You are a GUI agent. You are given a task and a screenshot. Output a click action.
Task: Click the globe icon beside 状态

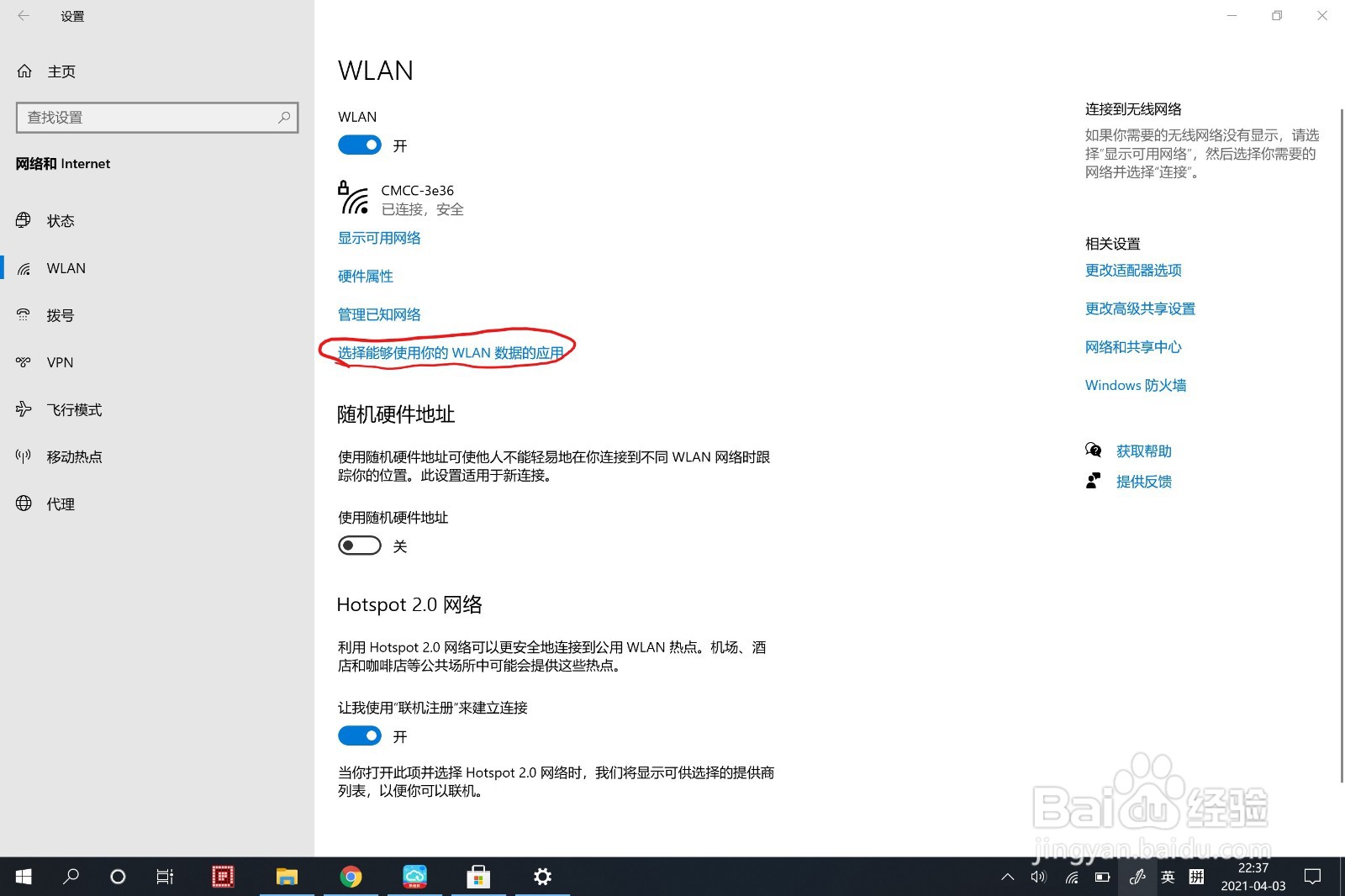24,220
